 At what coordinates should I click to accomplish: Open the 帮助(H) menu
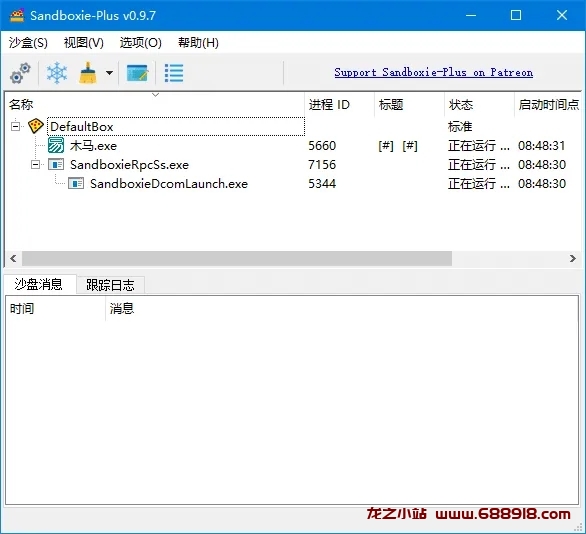[198, 43]
